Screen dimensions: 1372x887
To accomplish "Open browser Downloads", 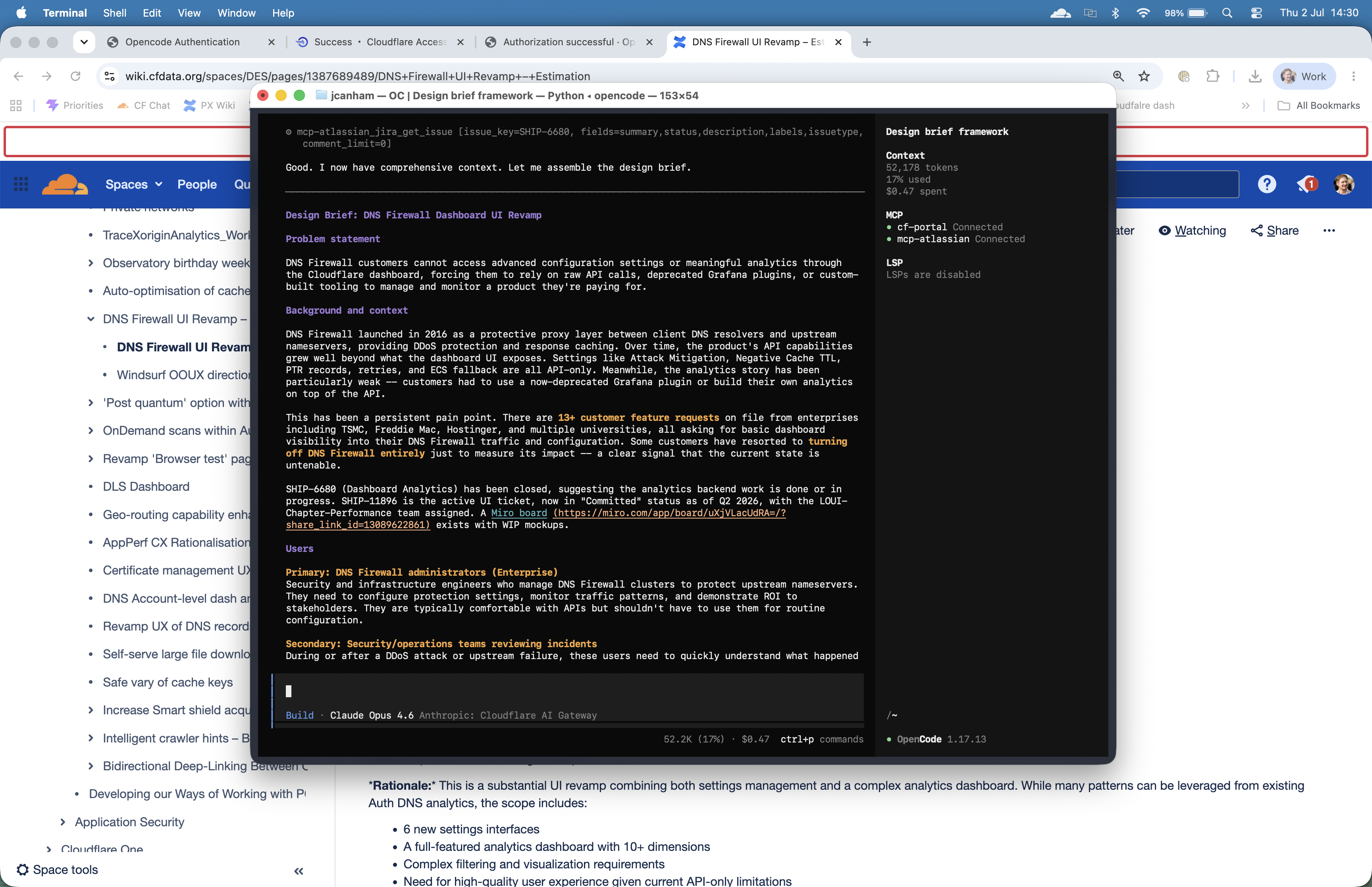I will [1255, 76].
